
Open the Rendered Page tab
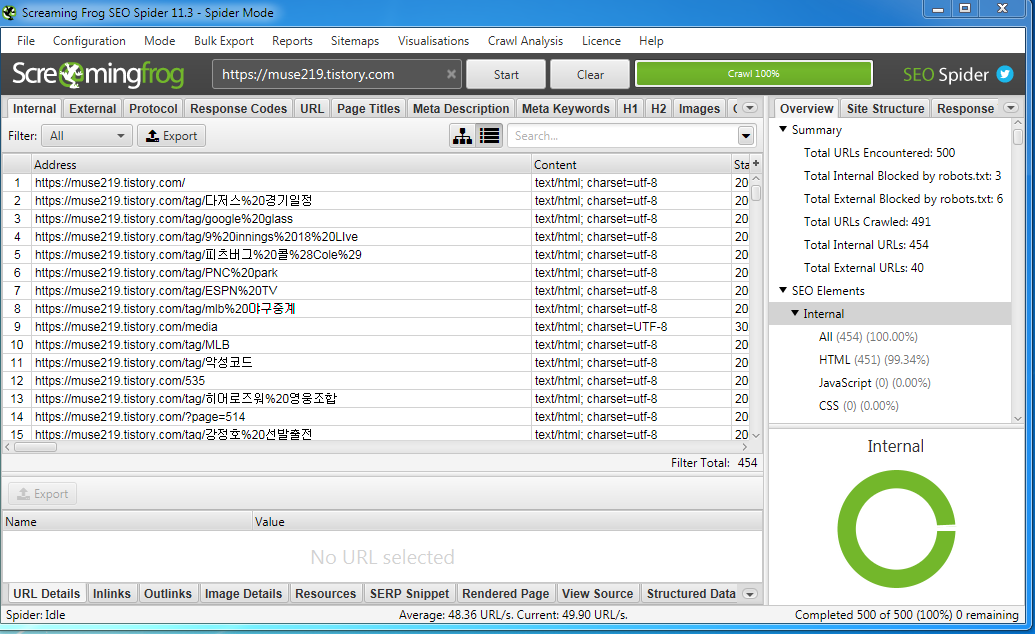point(506,594)
